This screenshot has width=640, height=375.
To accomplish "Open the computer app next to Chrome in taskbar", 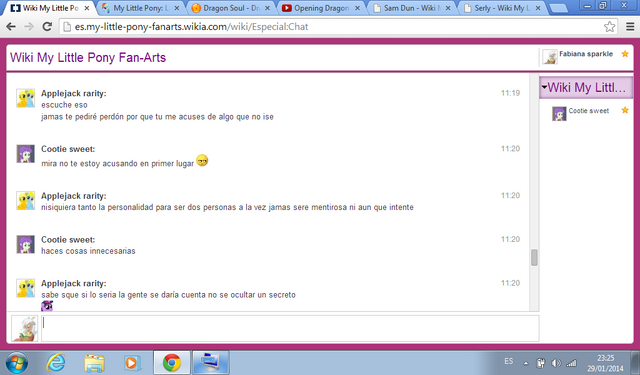I will (211, 363).
